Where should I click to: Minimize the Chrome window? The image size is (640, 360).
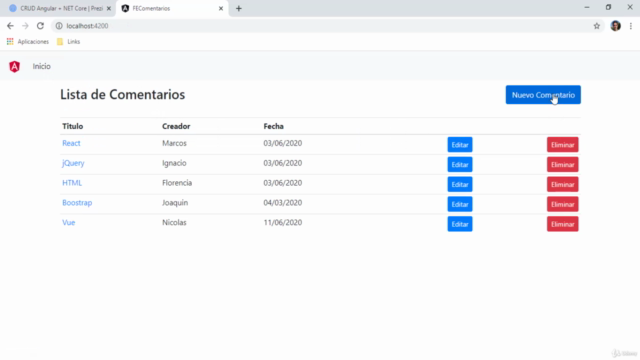[x=587, y=7]
